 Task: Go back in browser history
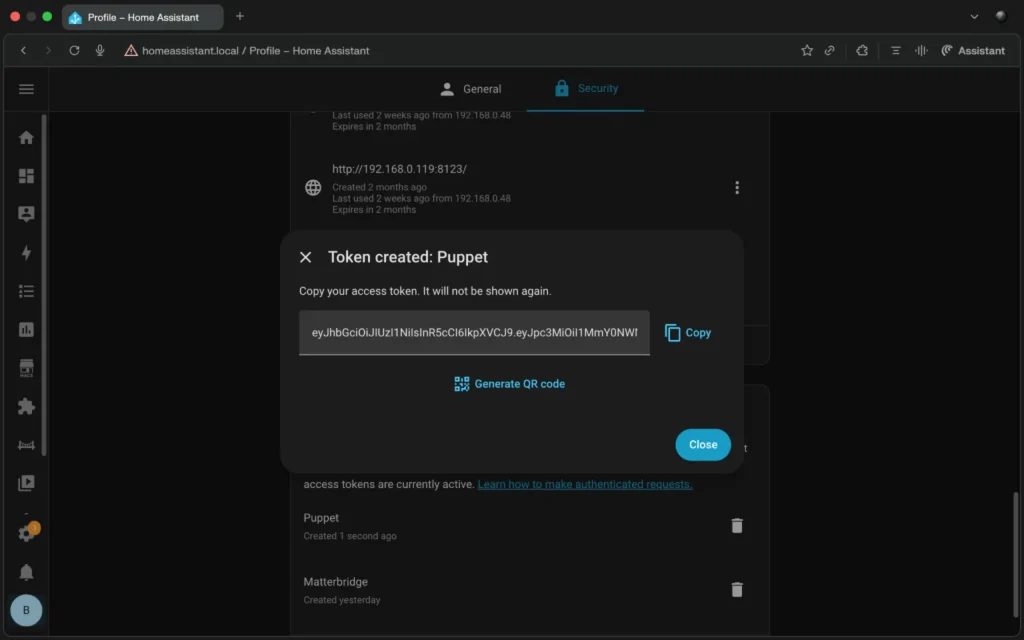click(24, 50)
